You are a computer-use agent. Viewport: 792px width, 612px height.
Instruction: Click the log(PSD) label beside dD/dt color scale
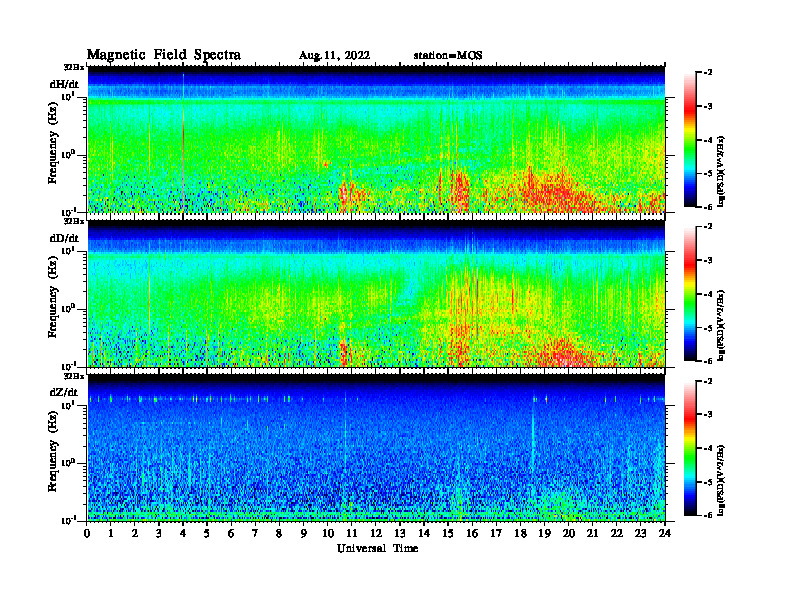(x=721, y=326)
